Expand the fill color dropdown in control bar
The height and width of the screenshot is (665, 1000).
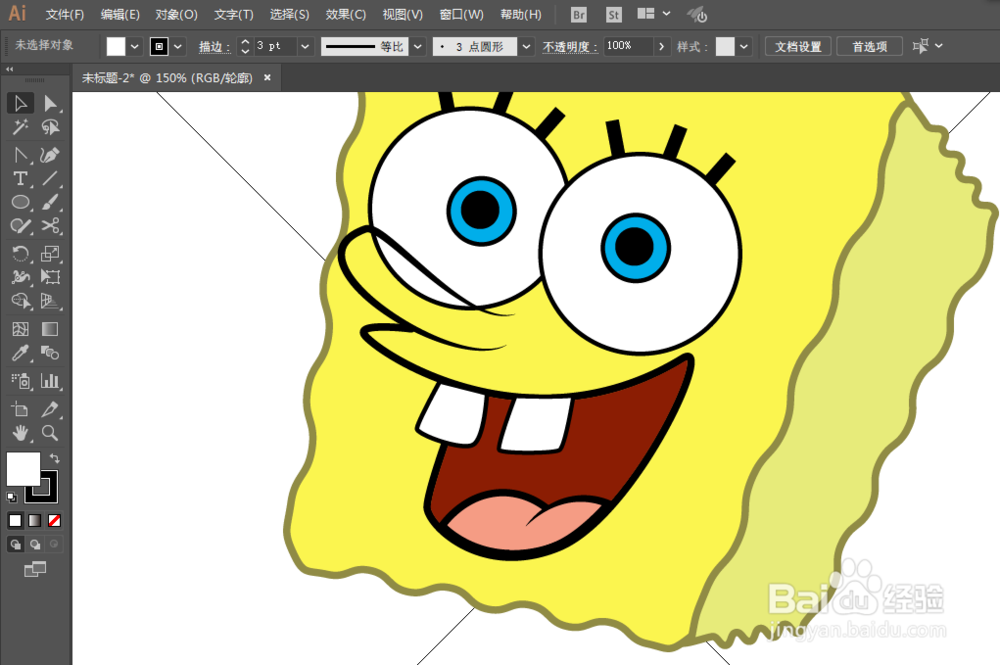click(135, 47)
